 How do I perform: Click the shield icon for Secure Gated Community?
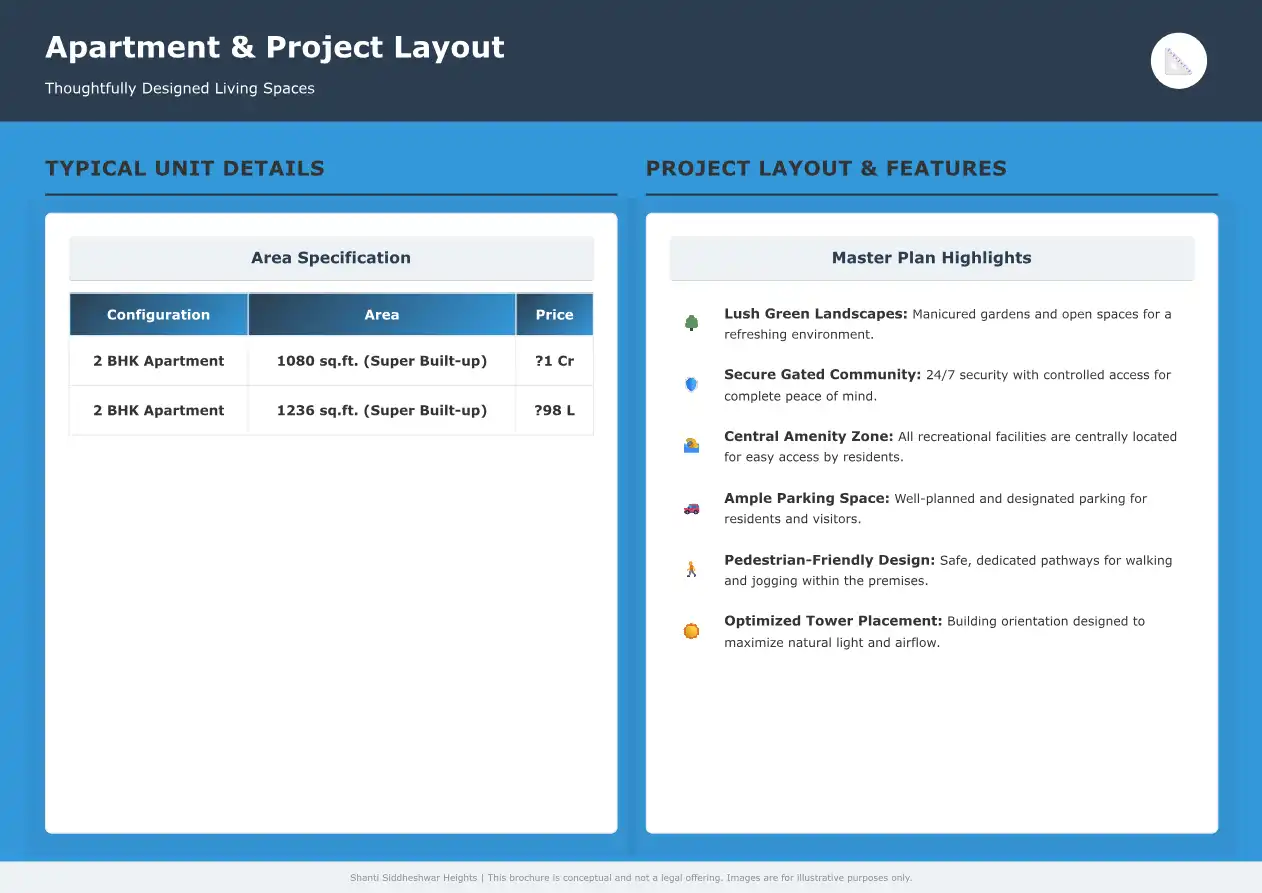click(691, 384)
